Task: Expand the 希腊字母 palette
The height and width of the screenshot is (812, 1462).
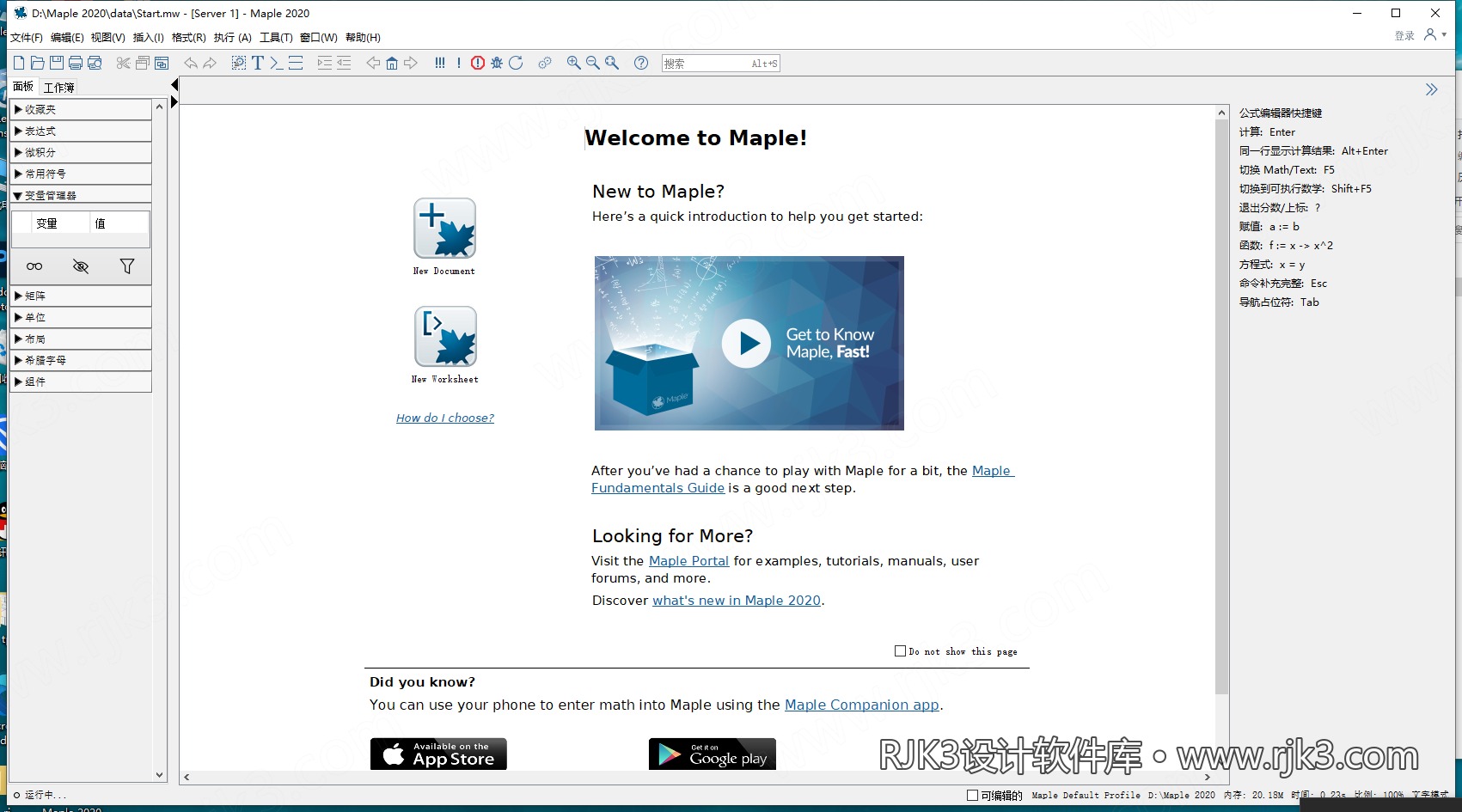Action: click(81, 360)
